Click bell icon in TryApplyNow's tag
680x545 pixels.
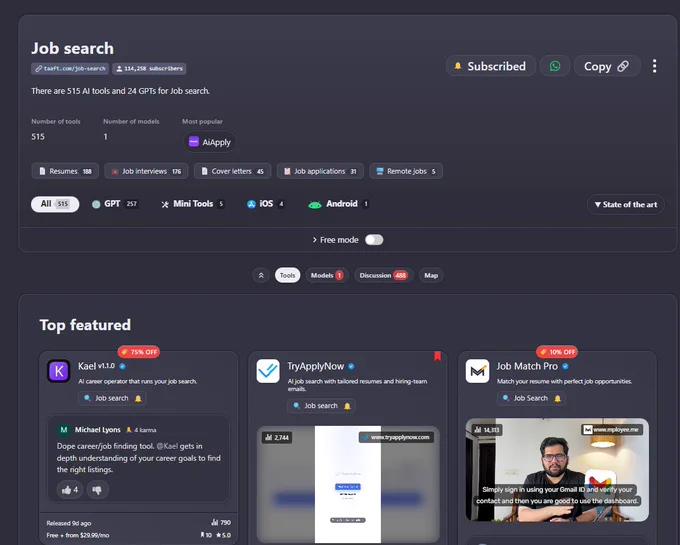(347, 406)
